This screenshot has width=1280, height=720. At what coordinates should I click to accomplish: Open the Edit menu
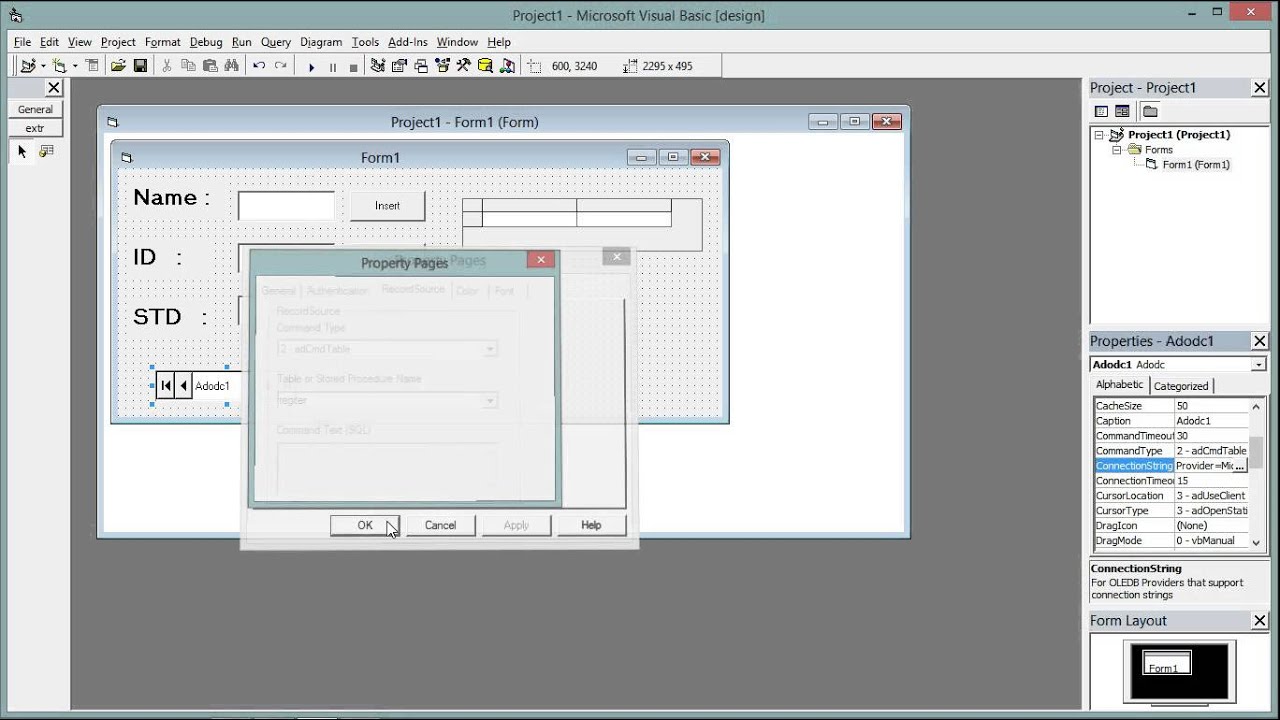tap(49, 42)
